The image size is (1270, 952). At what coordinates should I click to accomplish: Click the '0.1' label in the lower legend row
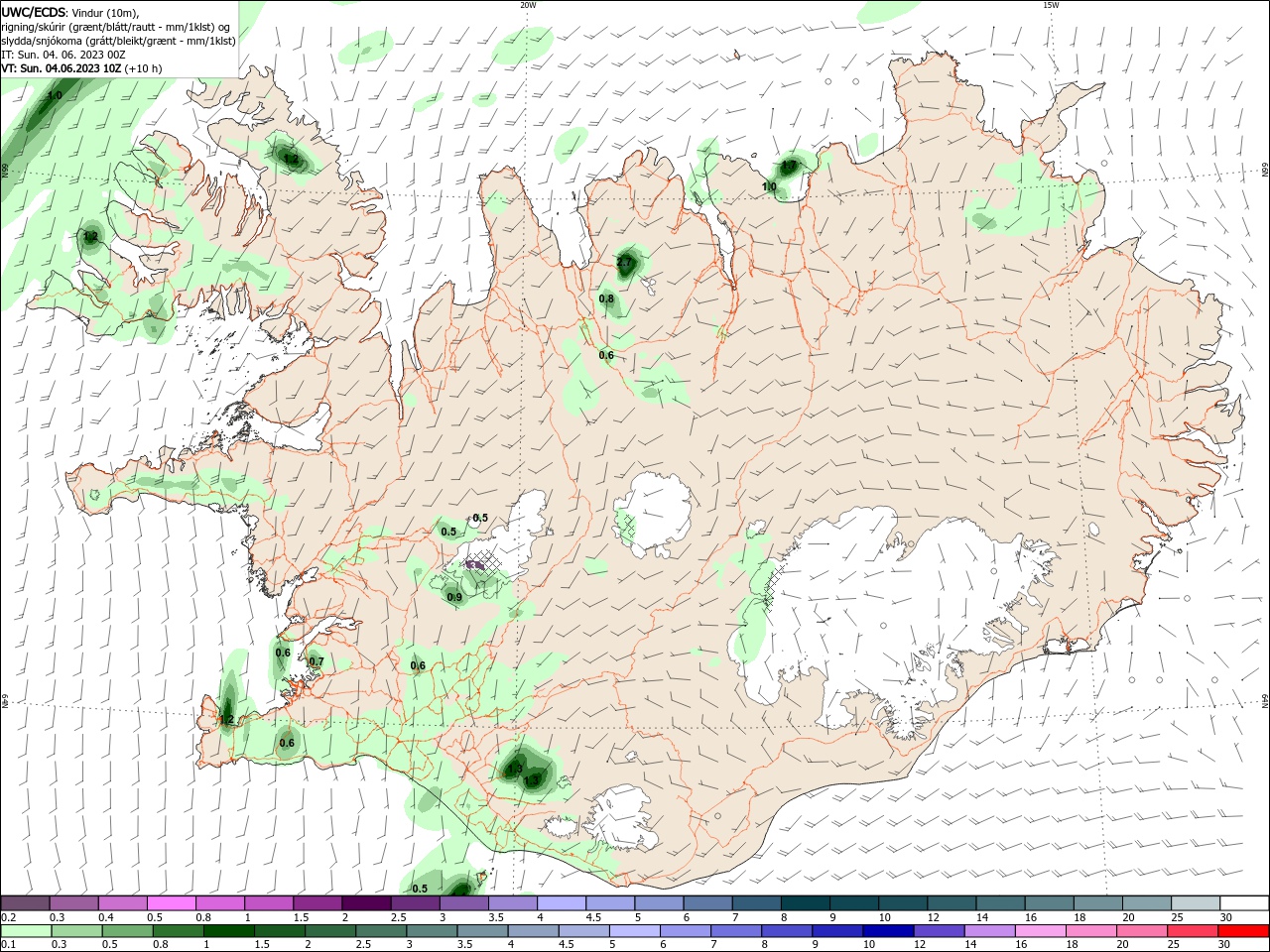pos(9,945)
